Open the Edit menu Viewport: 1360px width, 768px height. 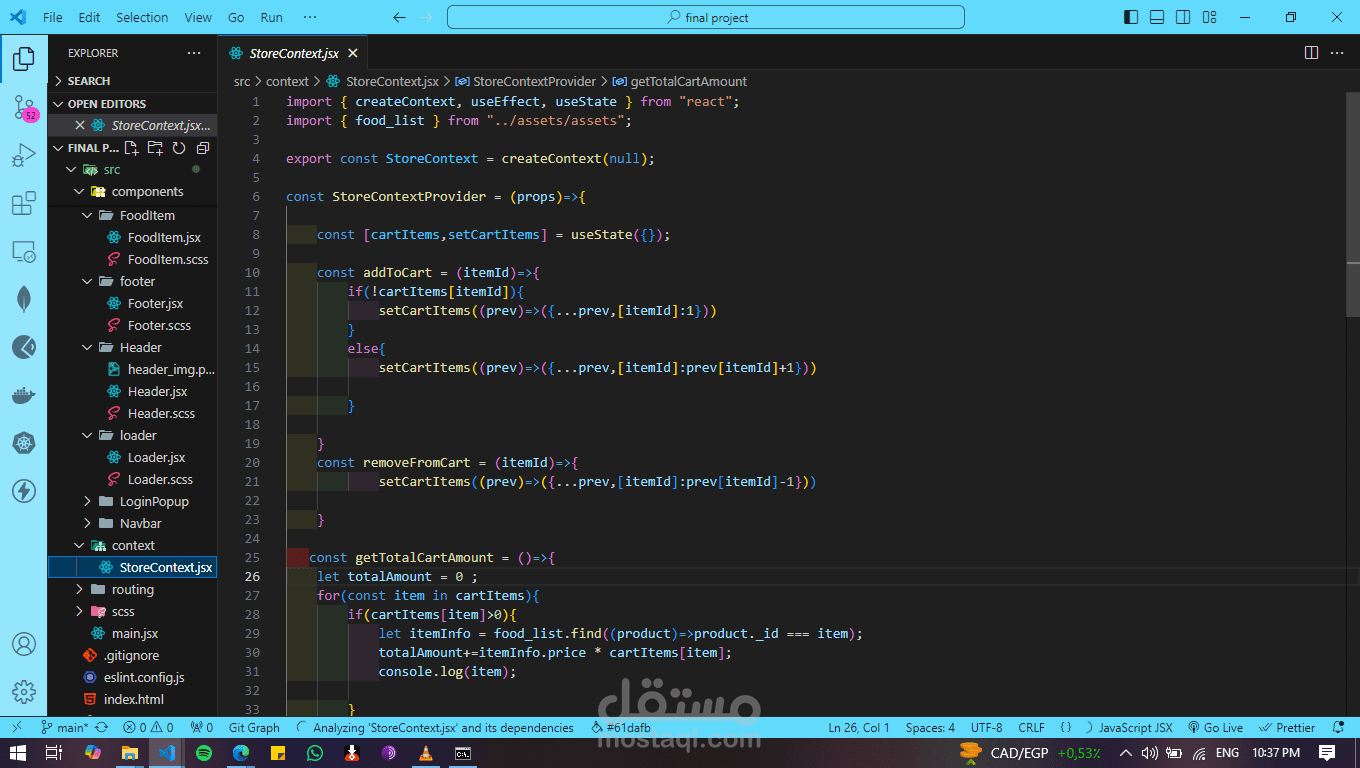point(89,18)
